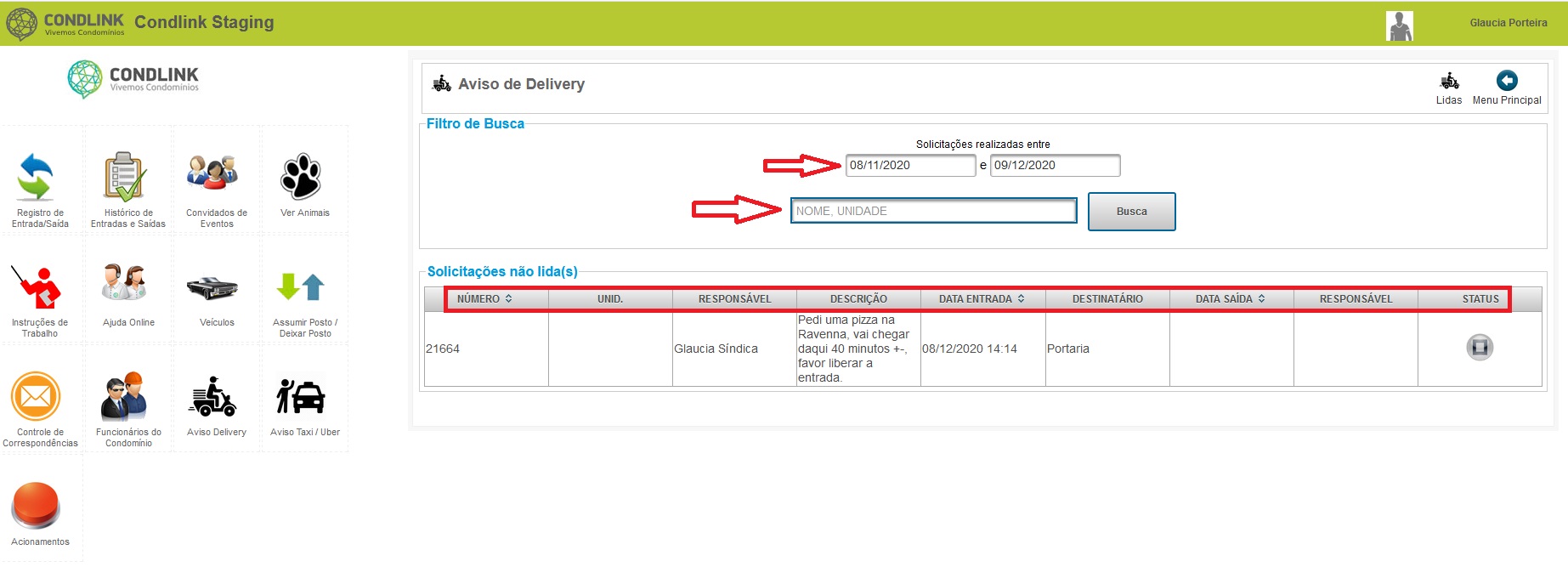Image resolution: width=1568 pixels, height=567 pixels.
Task: Open Funcionários do Condomínio icon
Action: 124,396
